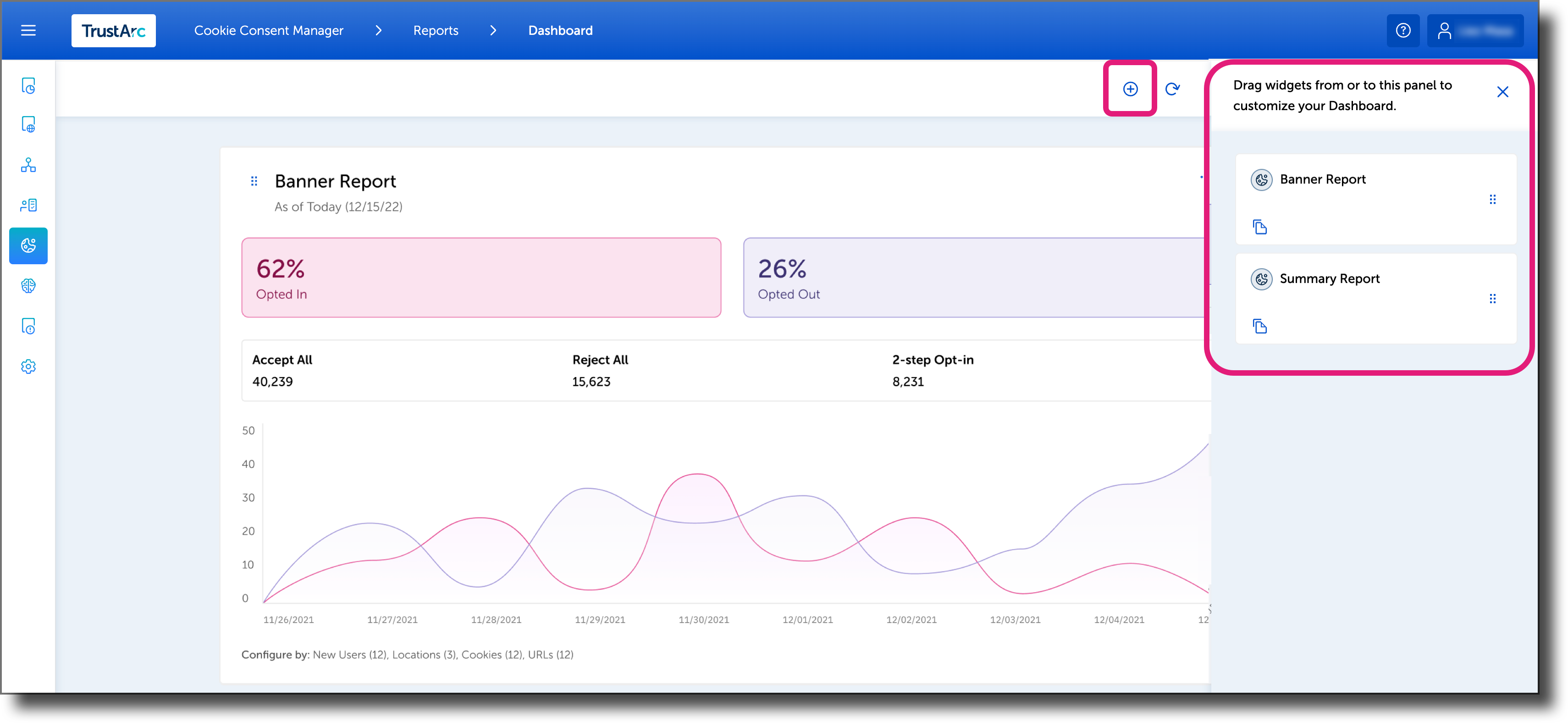Select Cookie Consent Manager in the breadcrumb
This screenshot has height=723, width=1568.
pyautogui.click(x=268, y=30)
